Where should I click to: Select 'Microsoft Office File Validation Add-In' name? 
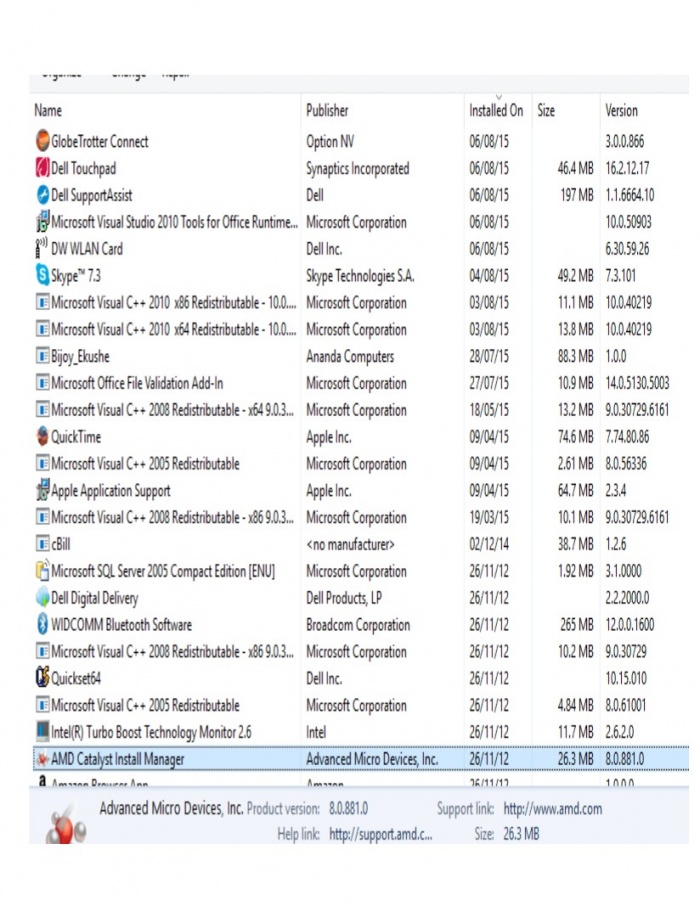pos(137,383)
